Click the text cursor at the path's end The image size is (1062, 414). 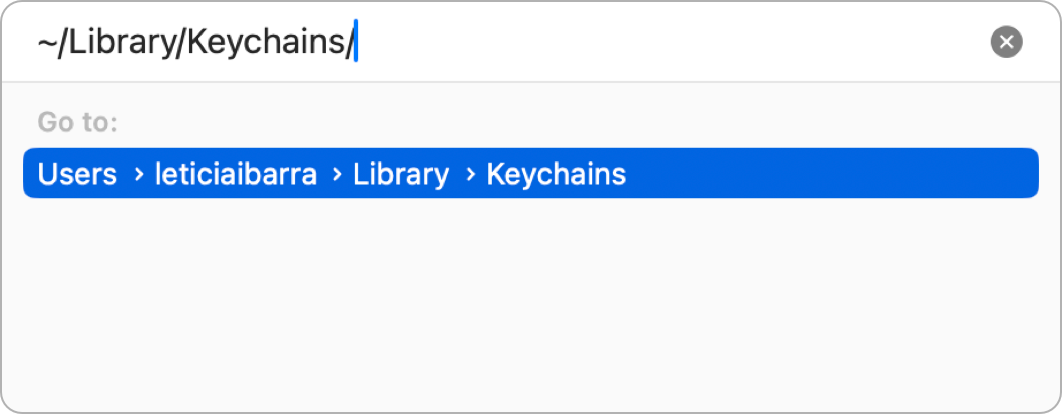356,43
